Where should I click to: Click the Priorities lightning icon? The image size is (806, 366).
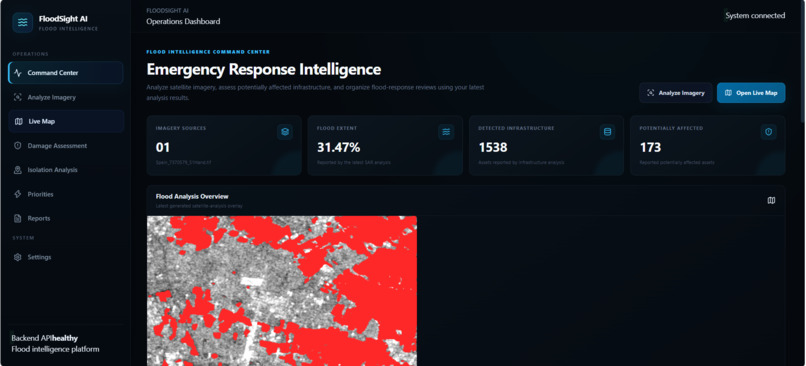[18, 194]
